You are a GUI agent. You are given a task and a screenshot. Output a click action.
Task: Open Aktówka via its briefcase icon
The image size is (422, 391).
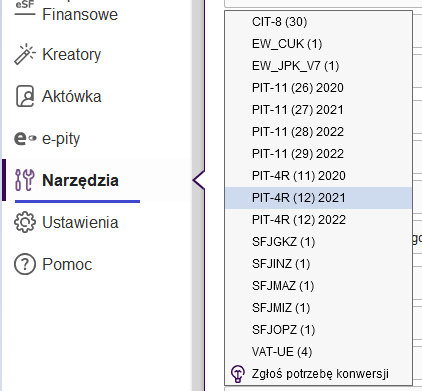25,96
